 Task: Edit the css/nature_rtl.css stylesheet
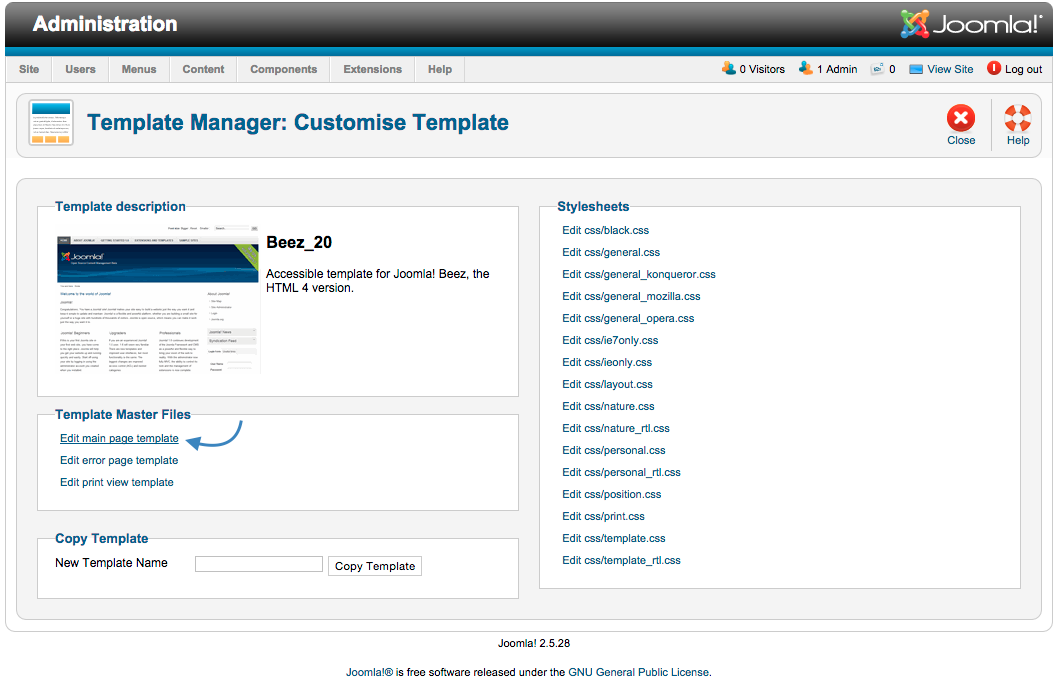(616, 428)
